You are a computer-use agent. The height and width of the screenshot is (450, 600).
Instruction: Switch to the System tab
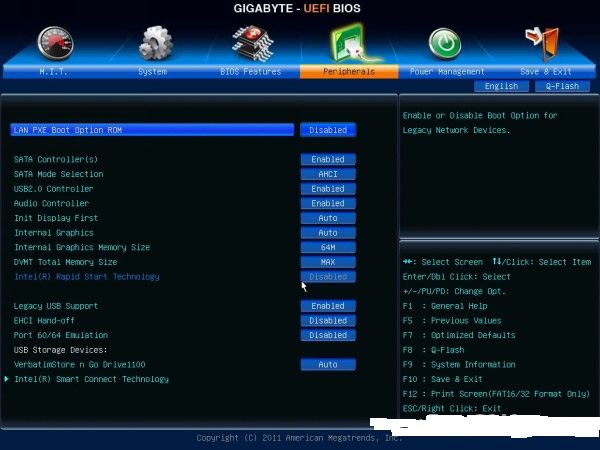tap(152, 72)
